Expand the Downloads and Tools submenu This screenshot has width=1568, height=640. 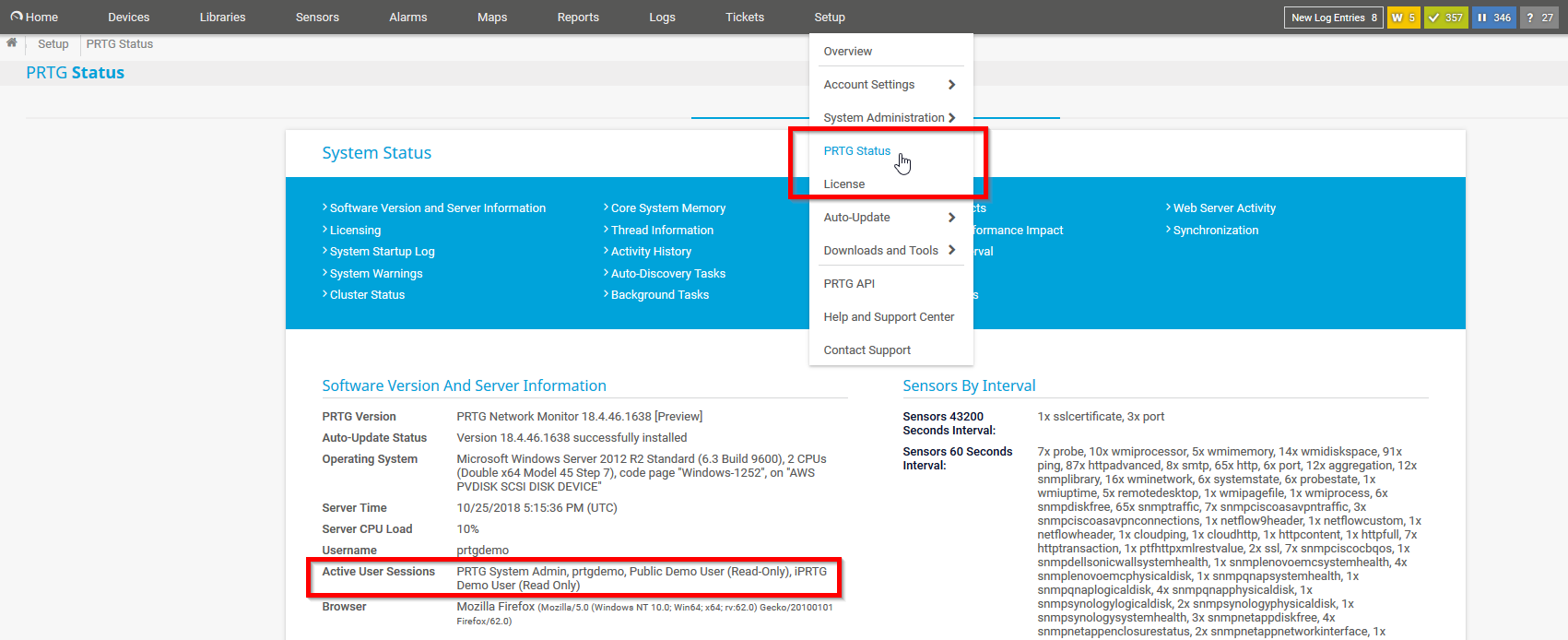(889, 251)
